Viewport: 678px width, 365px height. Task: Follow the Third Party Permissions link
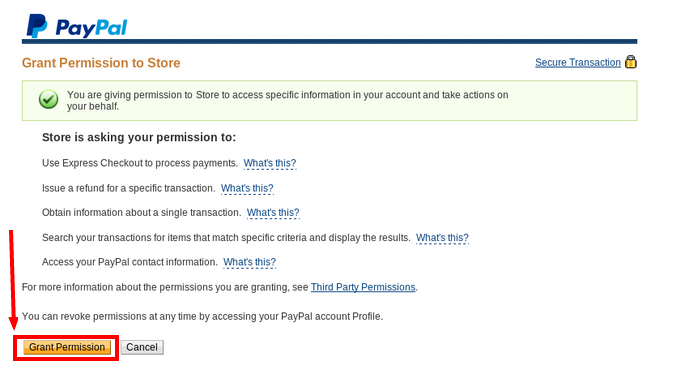[363, 287]
